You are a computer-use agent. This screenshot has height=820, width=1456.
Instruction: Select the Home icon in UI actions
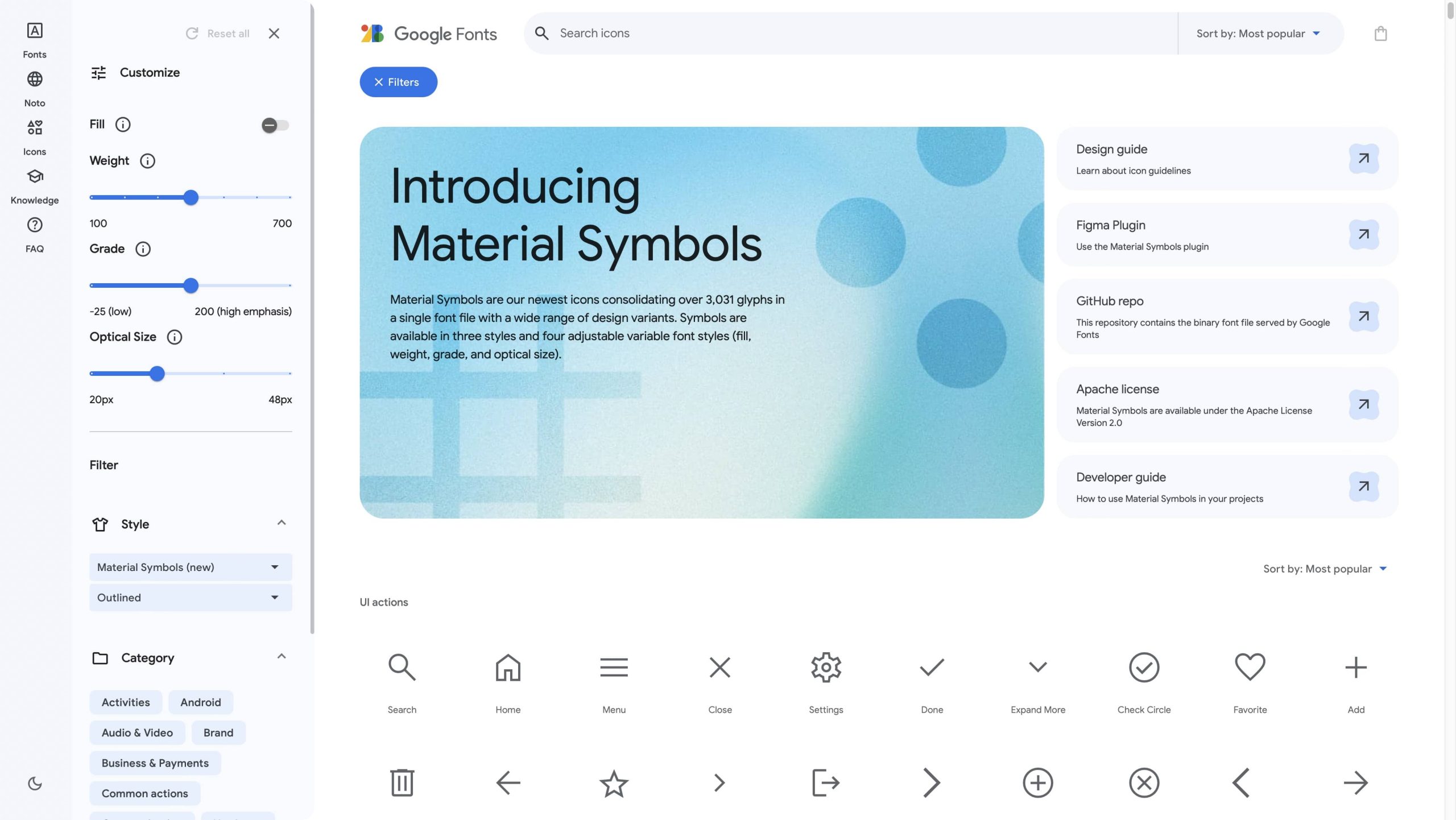tap(508, 667)
